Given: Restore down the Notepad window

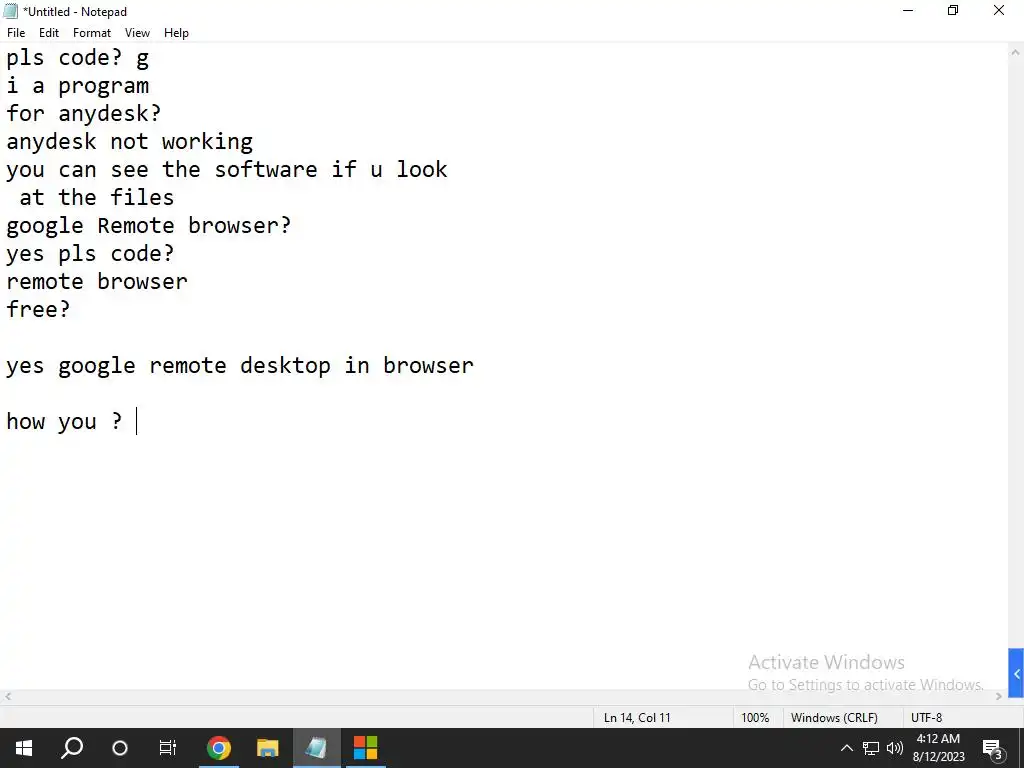Looking at the screenshot, I should [x=953, y=10].
